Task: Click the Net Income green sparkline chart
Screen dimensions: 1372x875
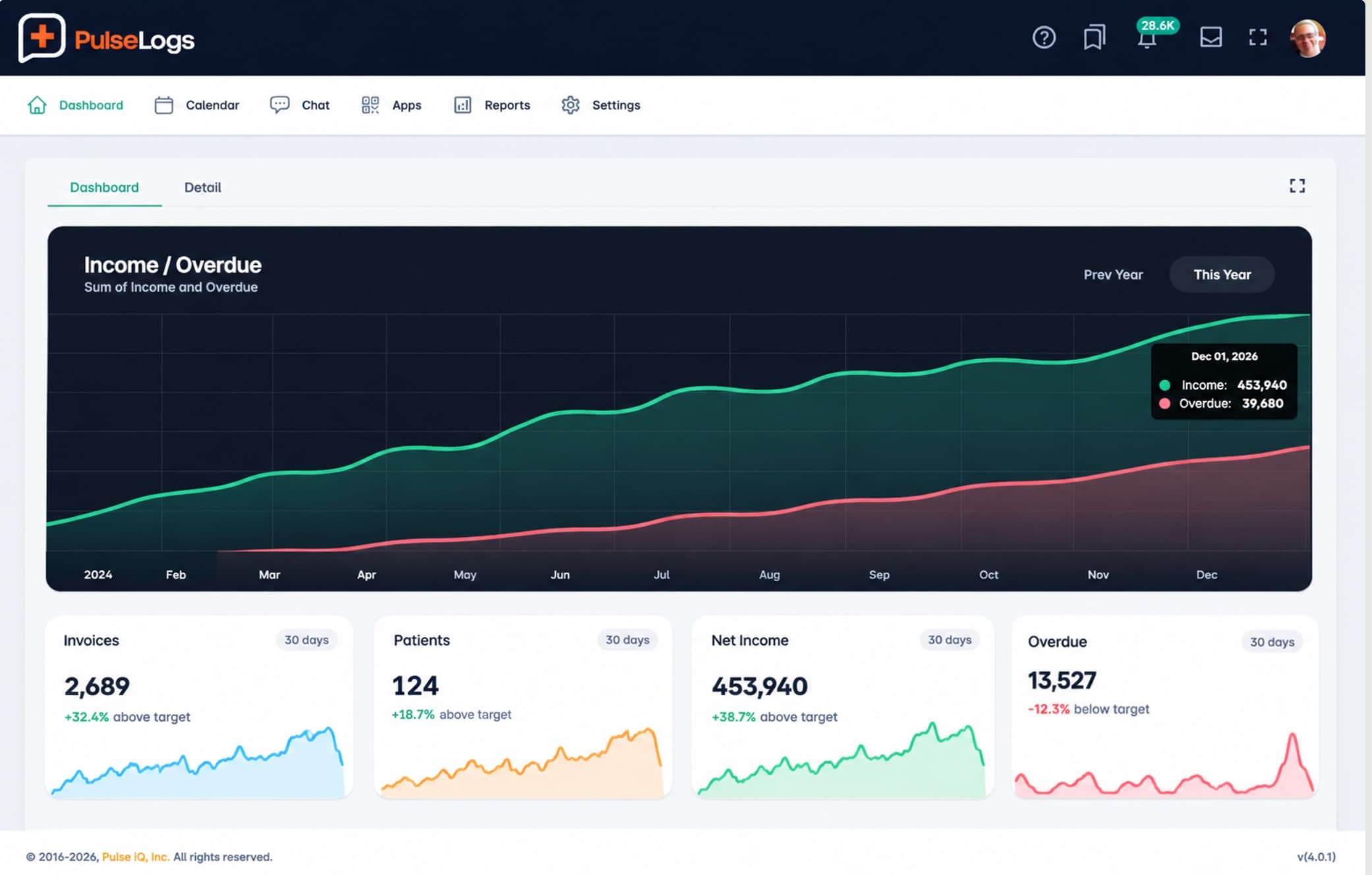Action: (842, 759)
